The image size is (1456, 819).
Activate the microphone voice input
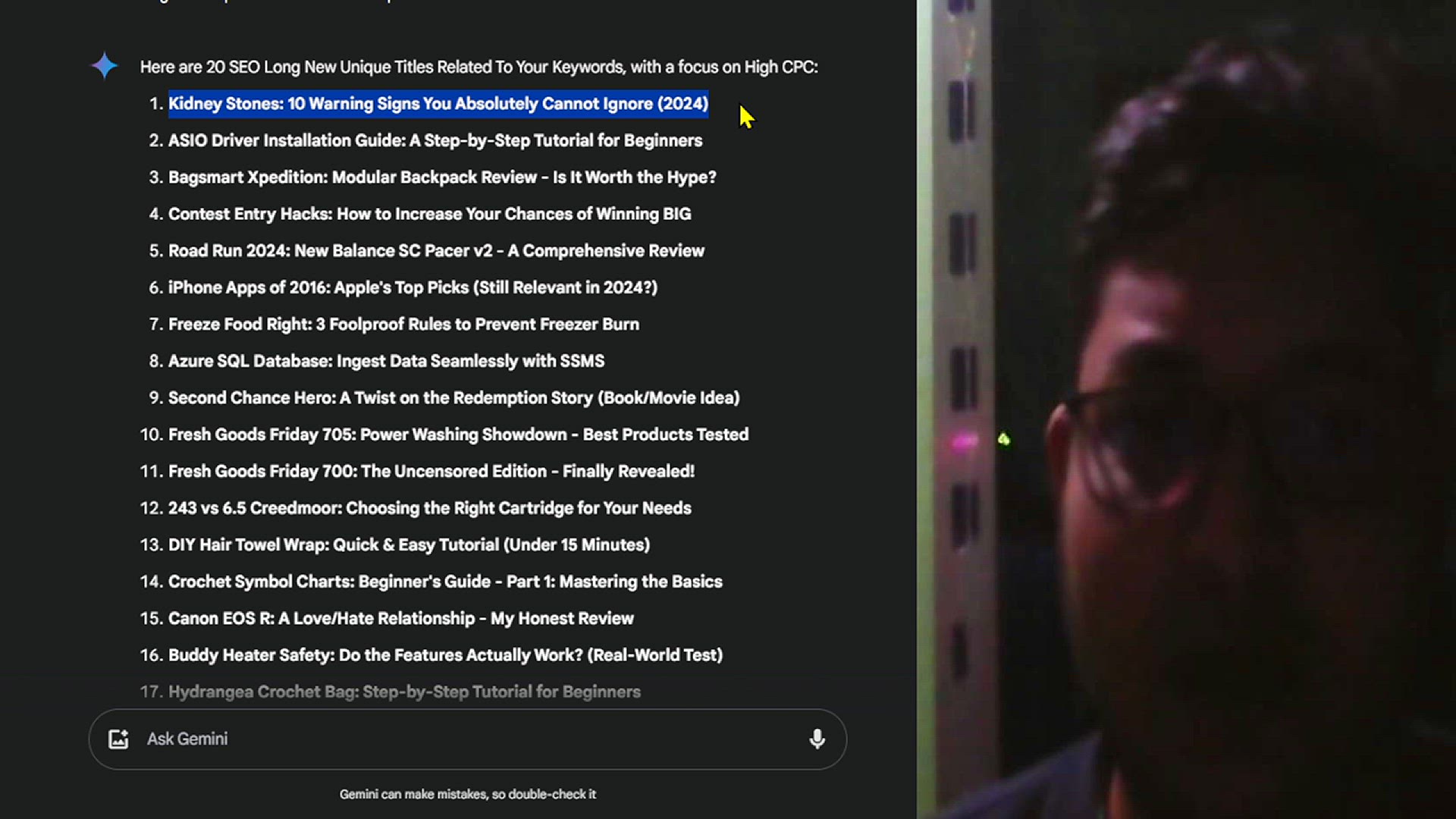click(x=817, y=739)
